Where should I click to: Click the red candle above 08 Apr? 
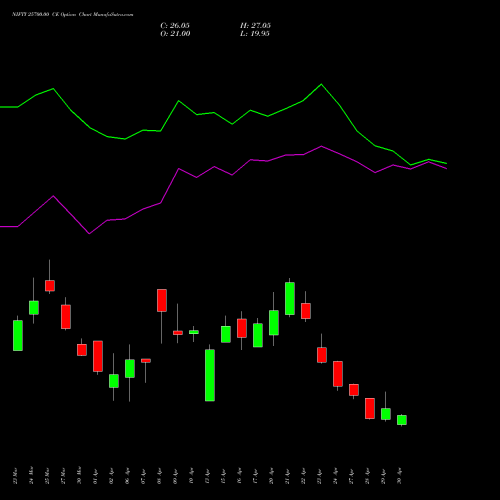162,300
